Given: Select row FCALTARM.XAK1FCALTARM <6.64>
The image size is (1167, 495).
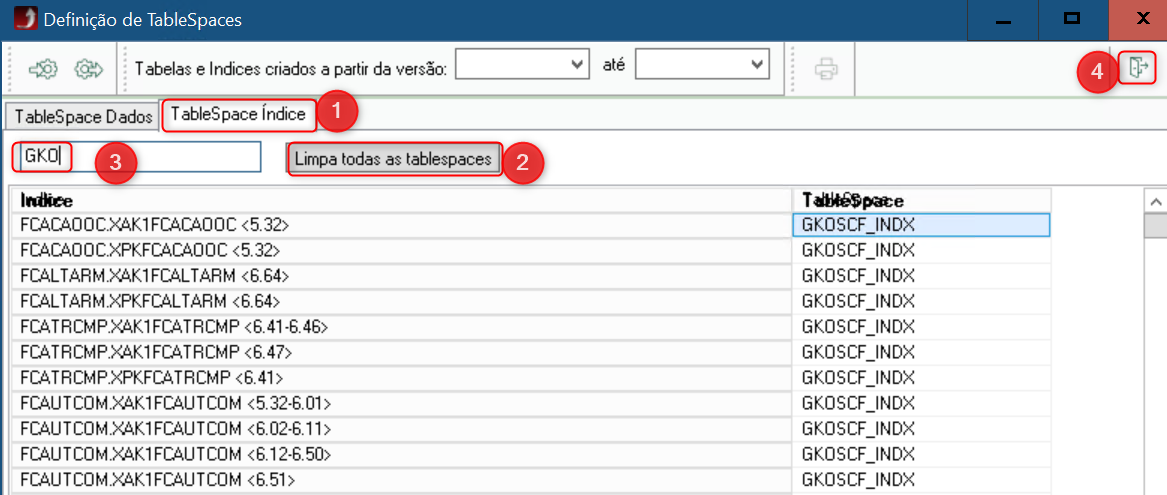Looking at the screenshot, I should pyautogui.click(x=402, y=275).
